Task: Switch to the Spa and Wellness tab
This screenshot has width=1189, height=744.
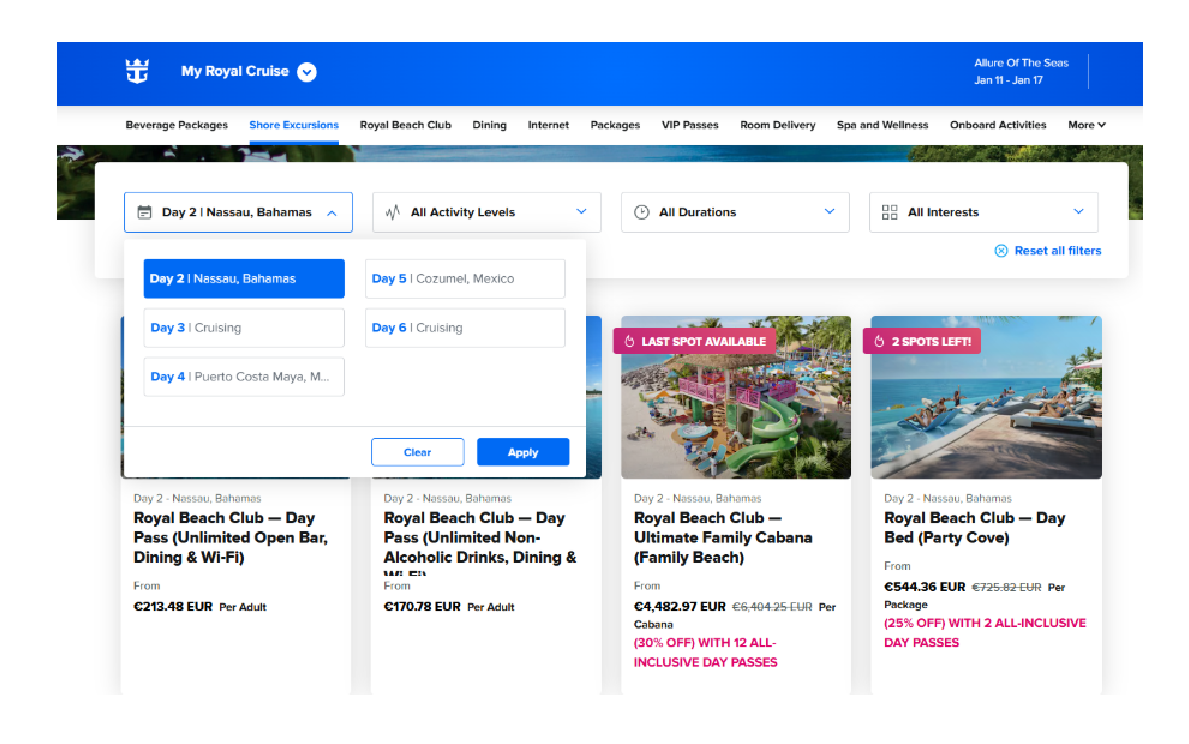Action: (x=882, y=125)
